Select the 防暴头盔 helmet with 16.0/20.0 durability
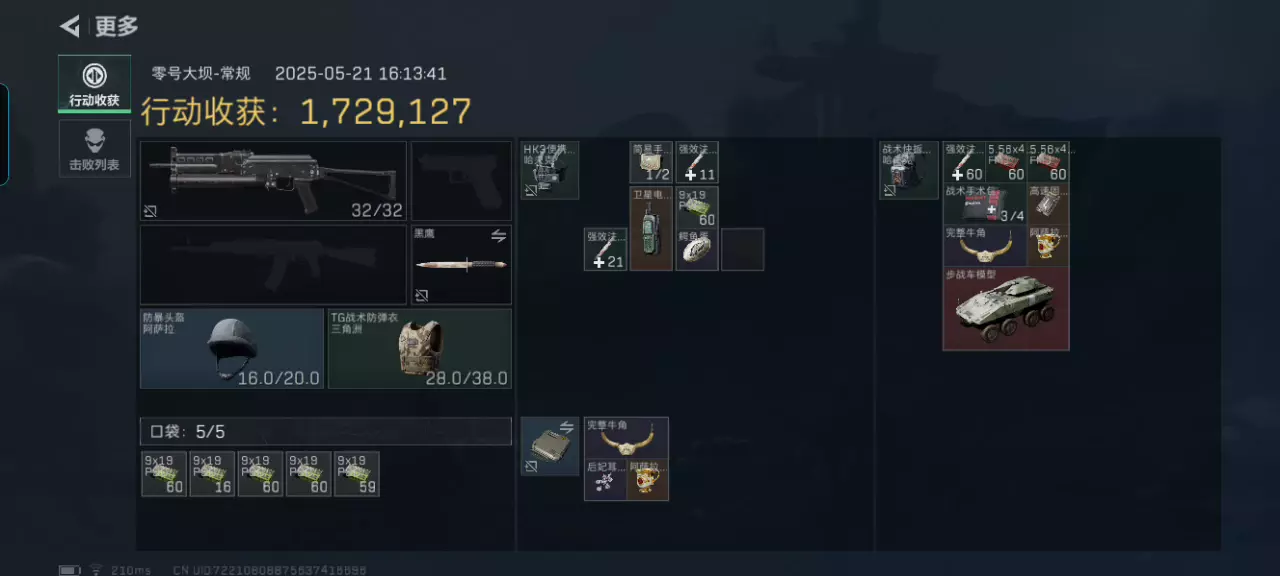1280x576 pixels. (x=232, y=348)
